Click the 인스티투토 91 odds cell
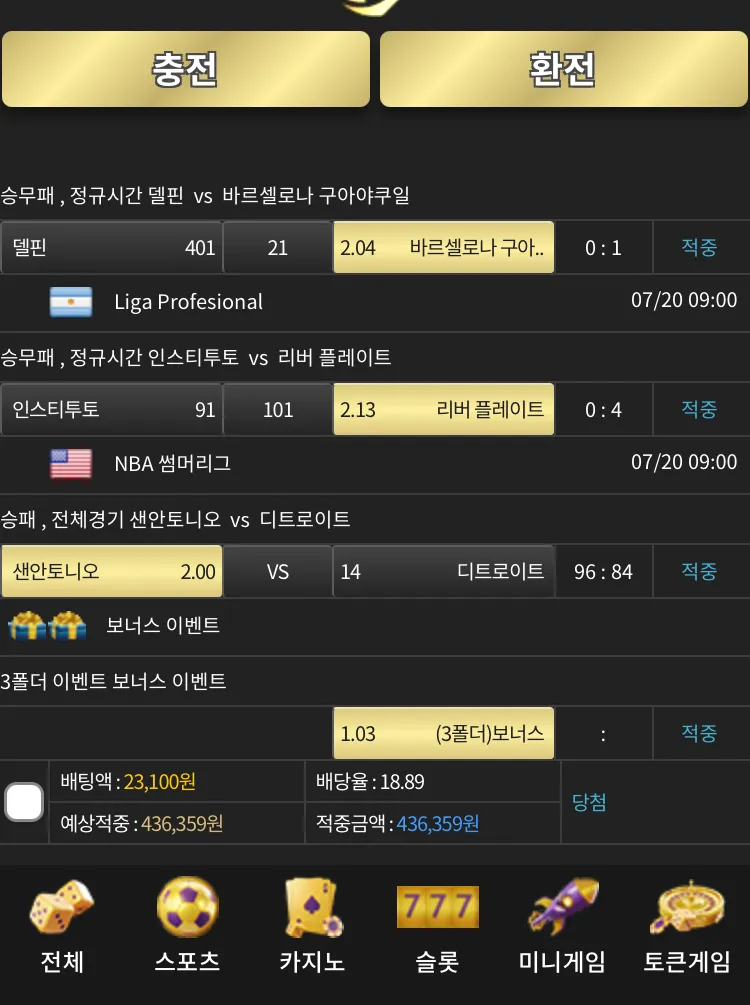This screenshot has width=750, height=1005. [112, 410]
